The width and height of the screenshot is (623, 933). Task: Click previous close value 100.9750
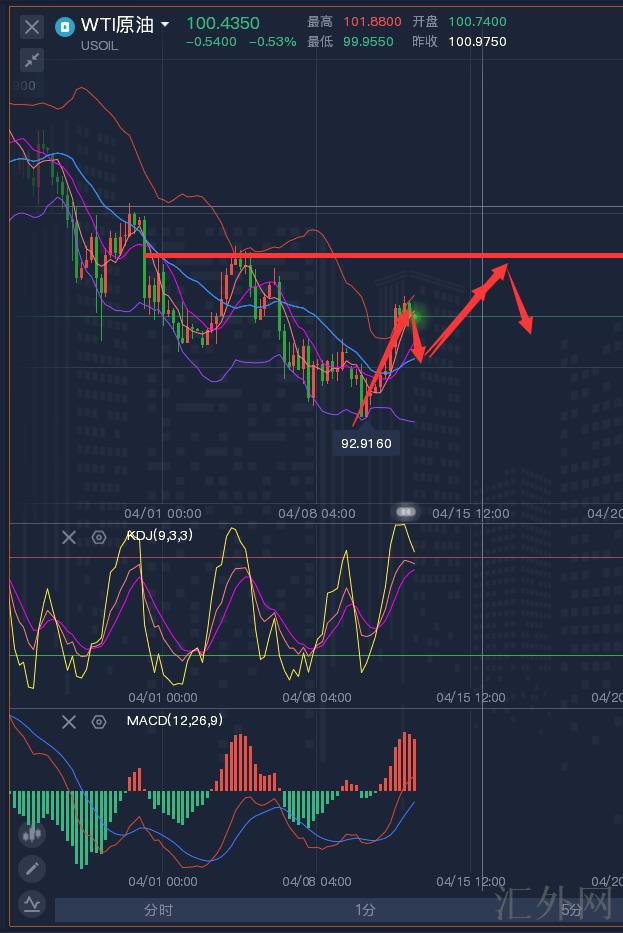click(x=477, y=42)
